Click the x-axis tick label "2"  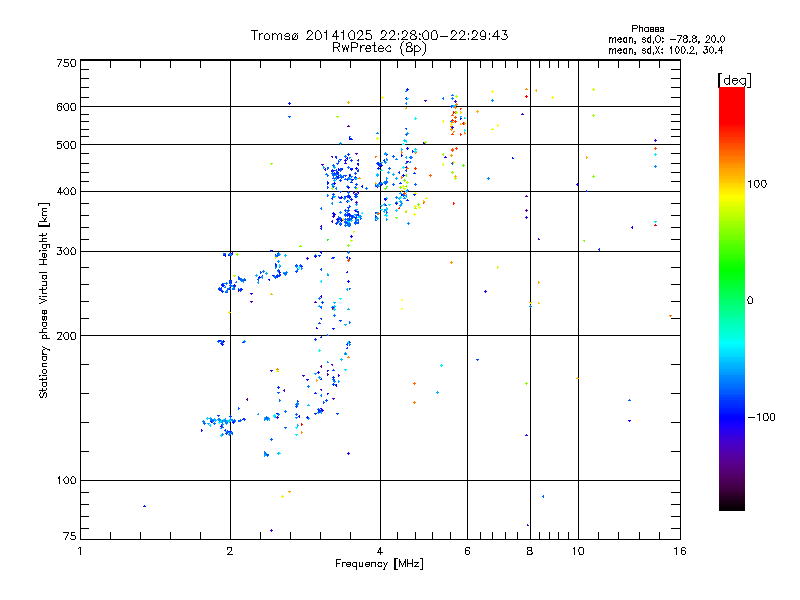(x=230, y=551)
